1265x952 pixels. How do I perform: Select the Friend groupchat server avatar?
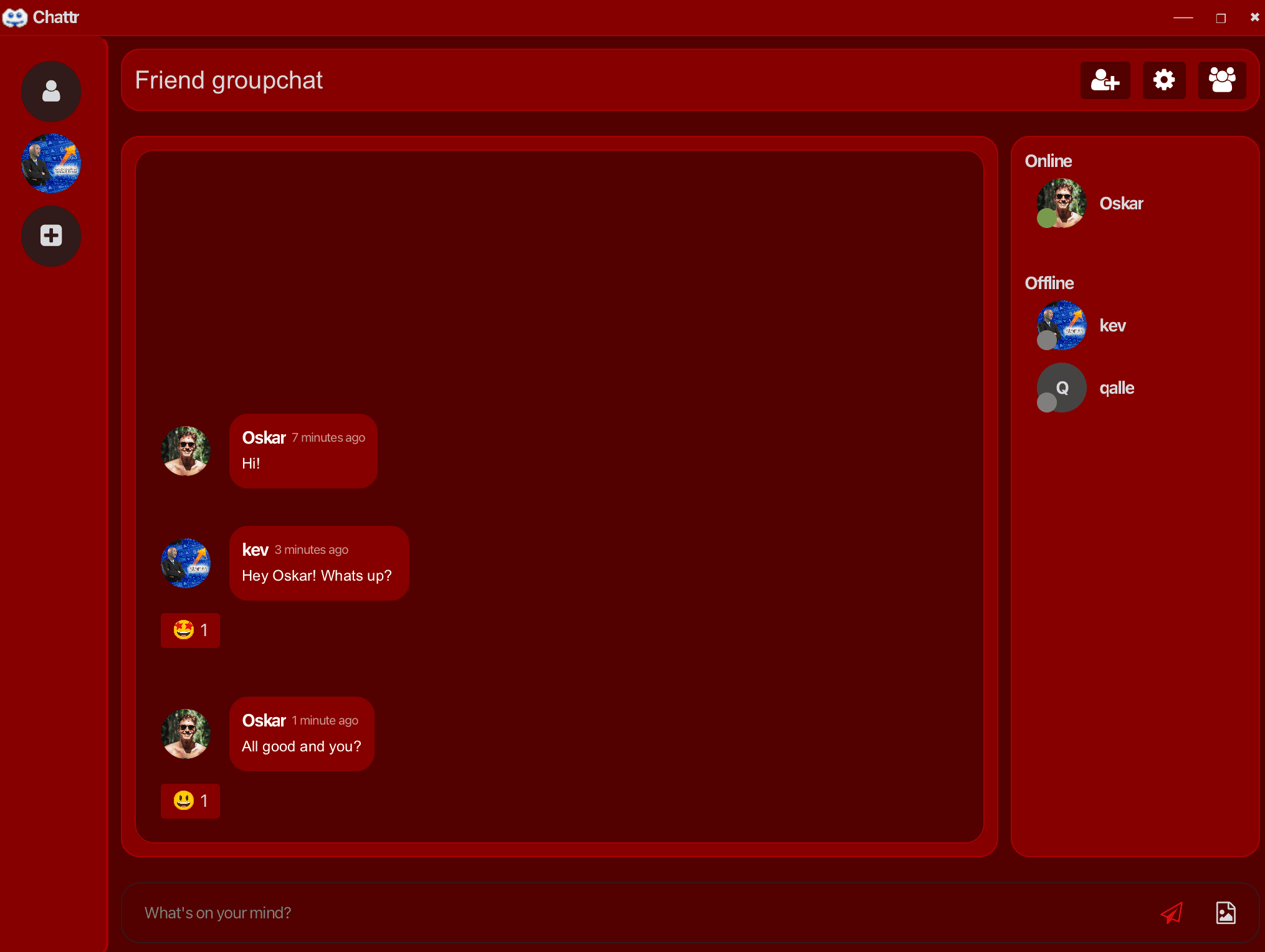51,163
